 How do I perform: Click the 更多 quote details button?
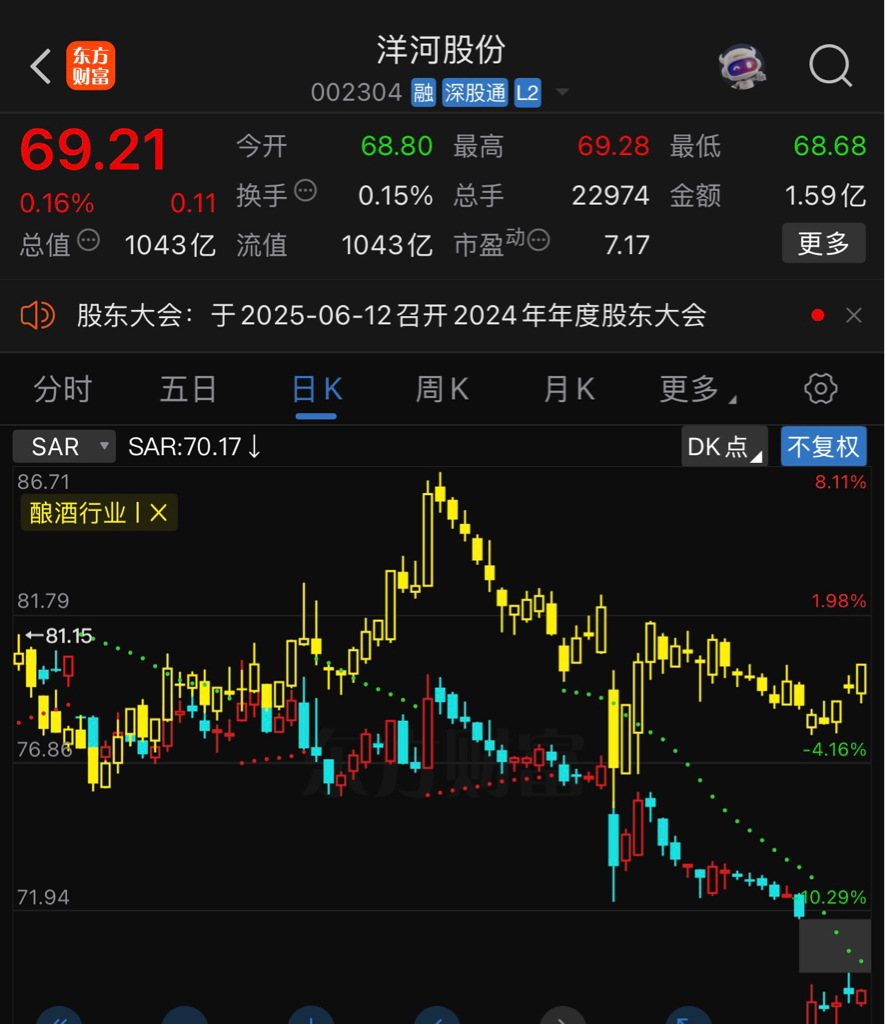tap(824, 243)
